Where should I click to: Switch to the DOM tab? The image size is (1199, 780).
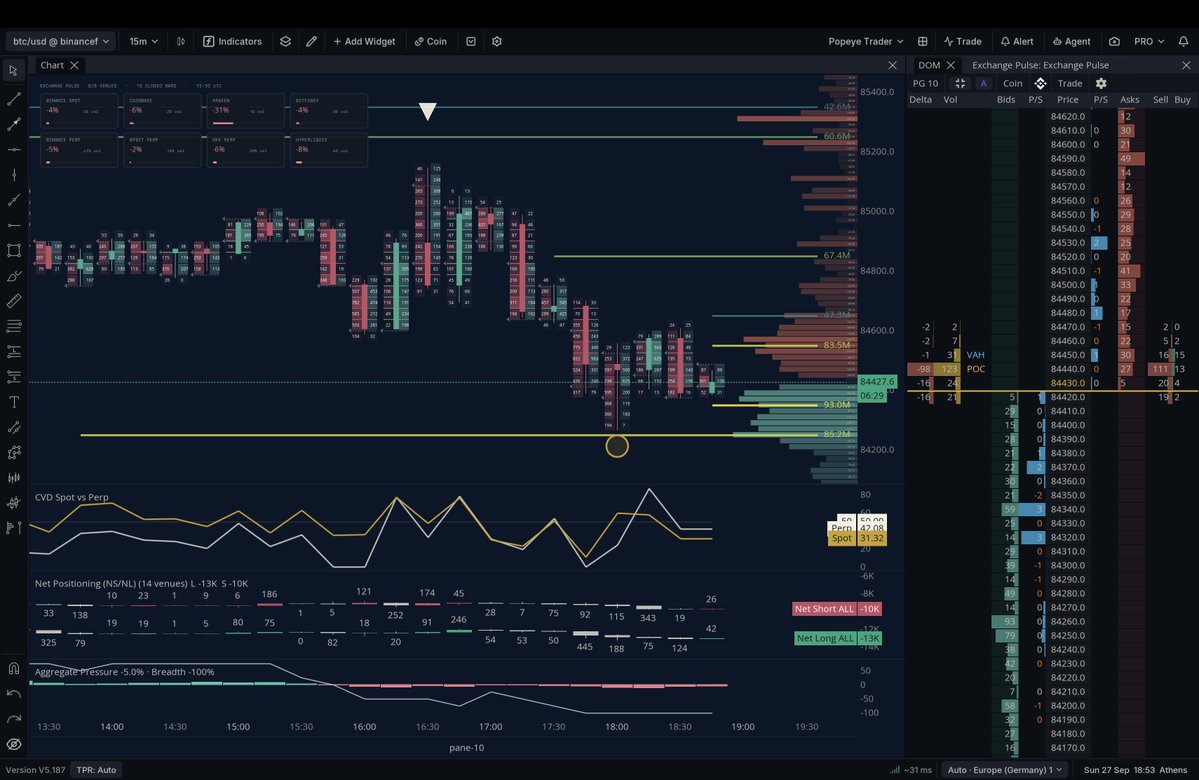click(x=929, y=65)
